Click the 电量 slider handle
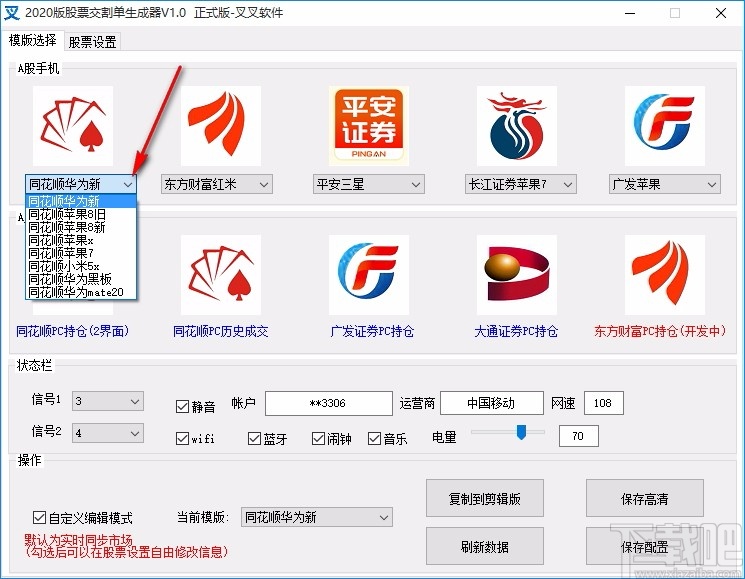This screenshot has height=579, width=745. click(521, 432)
